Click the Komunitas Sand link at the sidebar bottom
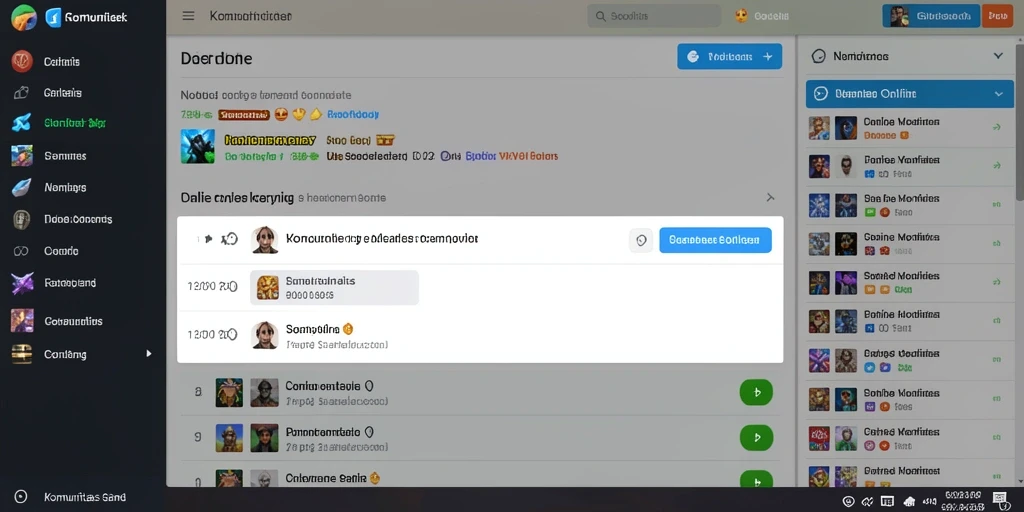Viewport: 1024px width, 512px height. click(85, 497)
